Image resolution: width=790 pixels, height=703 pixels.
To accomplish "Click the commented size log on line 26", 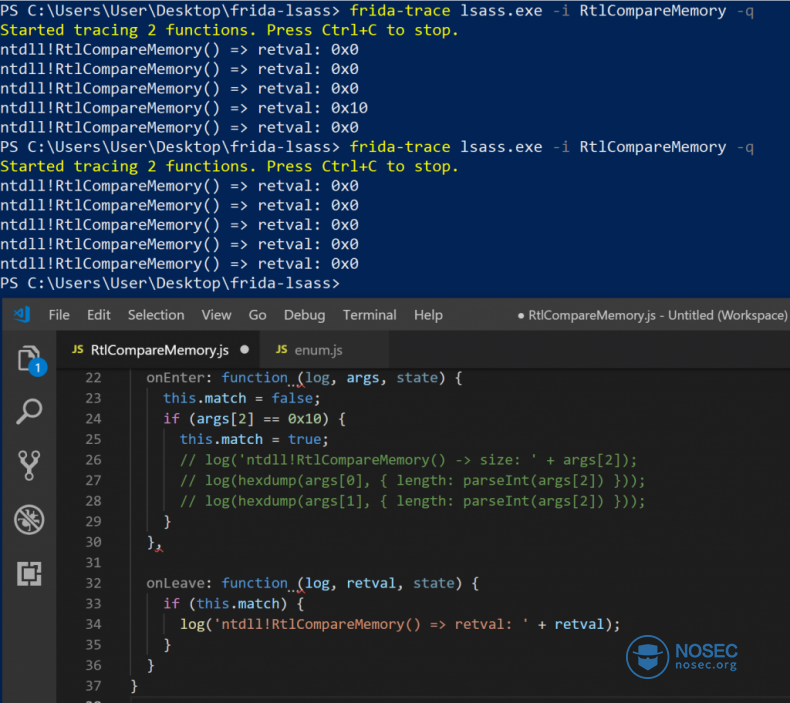I will [x=409, y=460].
